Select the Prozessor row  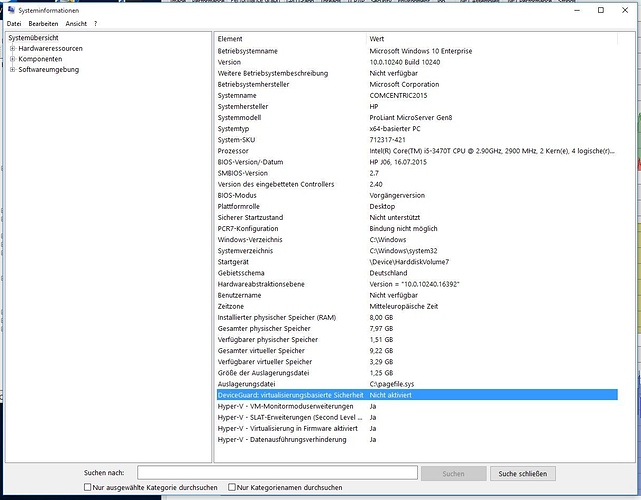click(417, 151)
